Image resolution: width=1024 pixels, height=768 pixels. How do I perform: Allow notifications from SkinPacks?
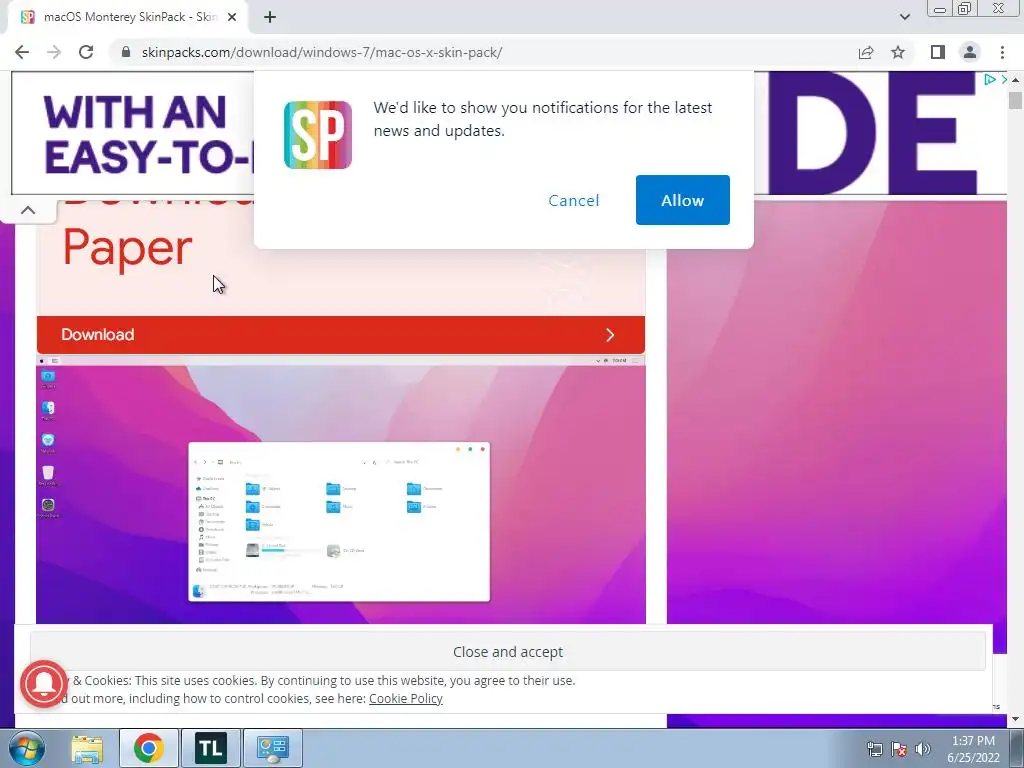coord(682,200)
